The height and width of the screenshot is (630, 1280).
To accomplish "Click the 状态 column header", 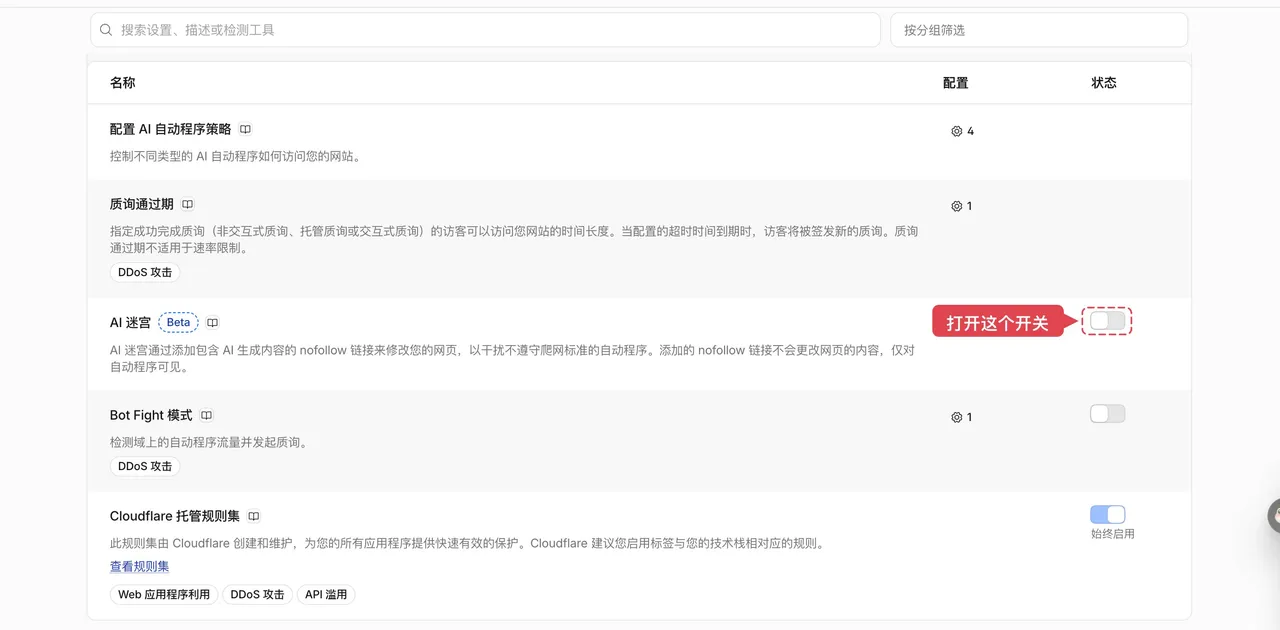I will (x=1104, y=83).
